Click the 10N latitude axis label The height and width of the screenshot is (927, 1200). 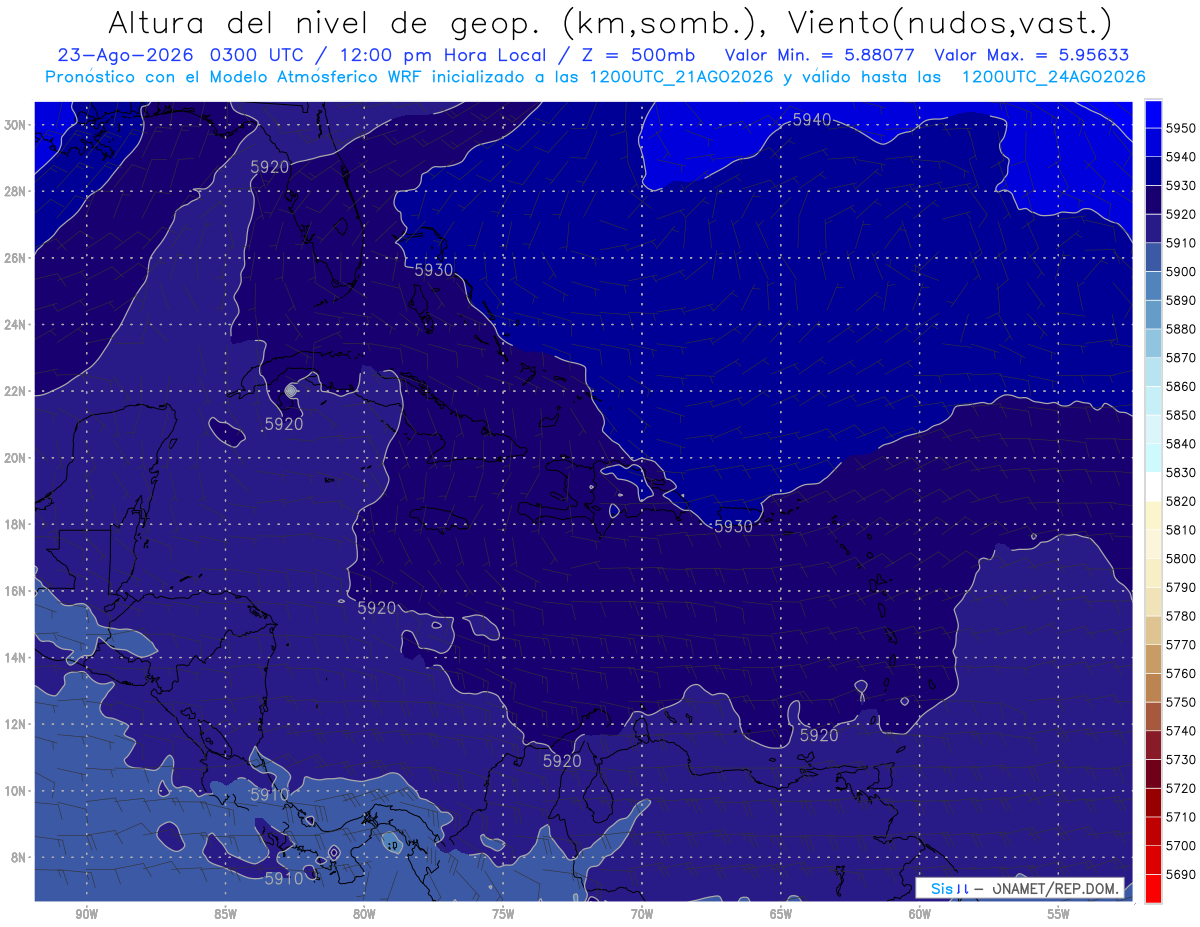[16, 791]
